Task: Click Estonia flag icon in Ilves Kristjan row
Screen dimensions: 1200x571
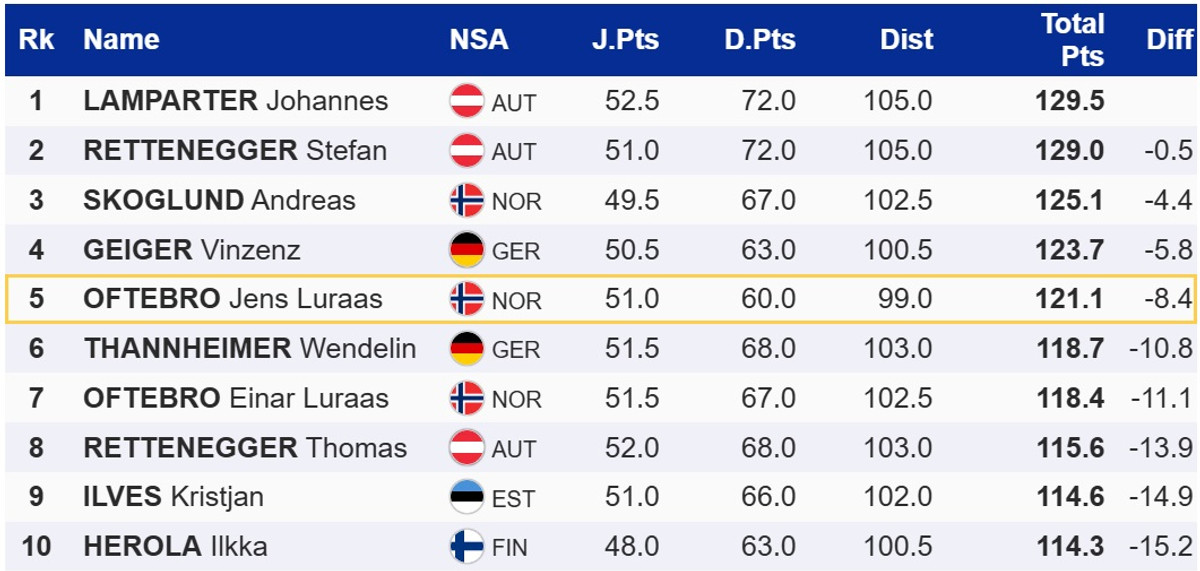Action: (467, 497)
